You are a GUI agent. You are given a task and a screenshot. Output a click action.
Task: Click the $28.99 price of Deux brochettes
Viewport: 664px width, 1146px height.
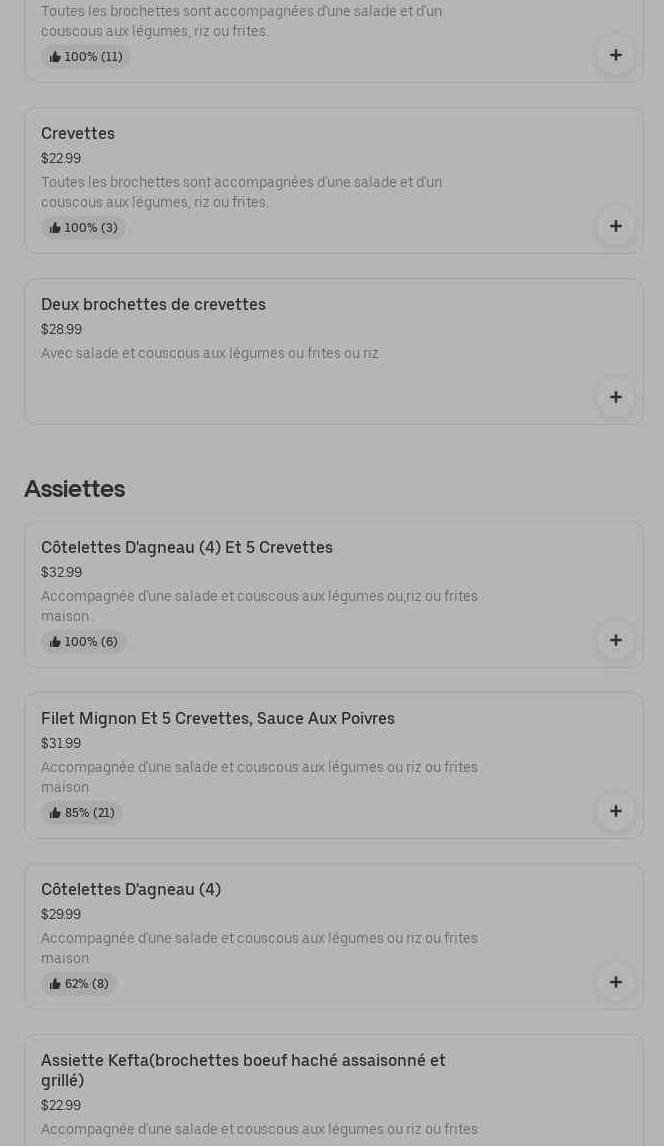click(61, 329)
